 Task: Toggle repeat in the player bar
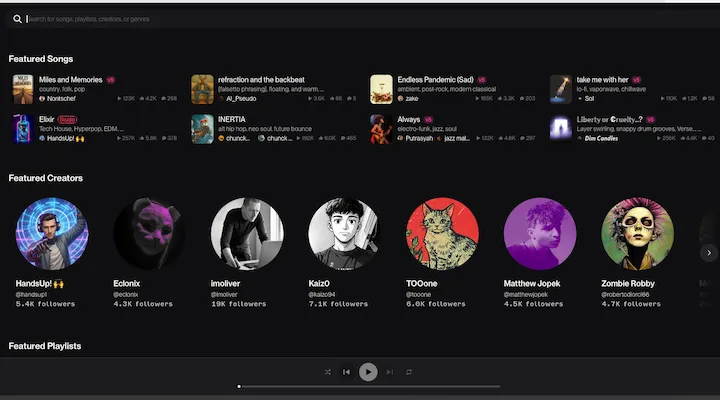(x=409, y=372)
